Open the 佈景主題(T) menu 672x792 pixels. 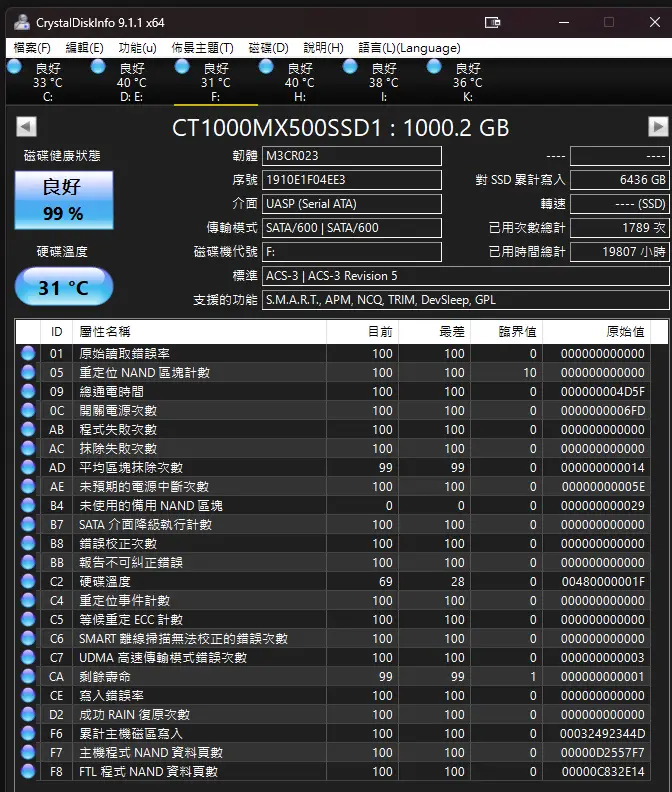[x=202, y=48]
